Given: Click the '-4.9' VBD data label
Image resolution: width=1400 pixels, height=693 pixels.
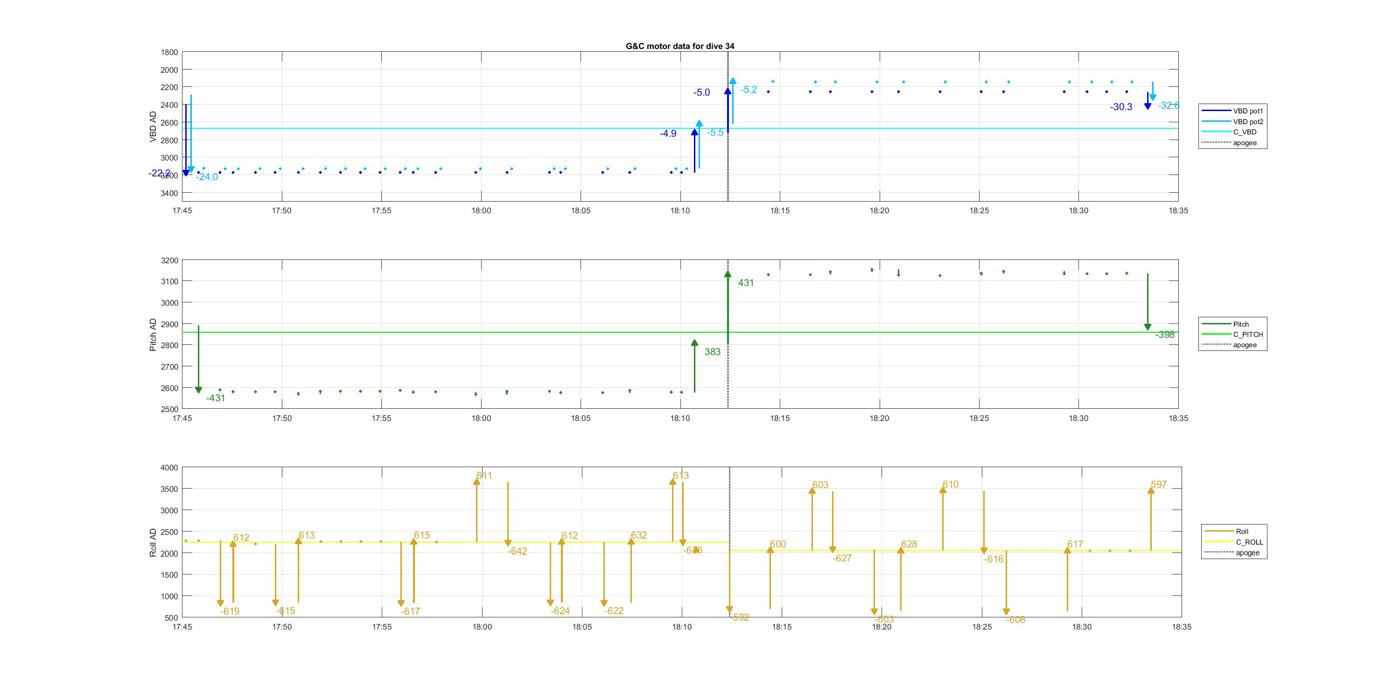Looking at the screenshot, I should (668, 134).
